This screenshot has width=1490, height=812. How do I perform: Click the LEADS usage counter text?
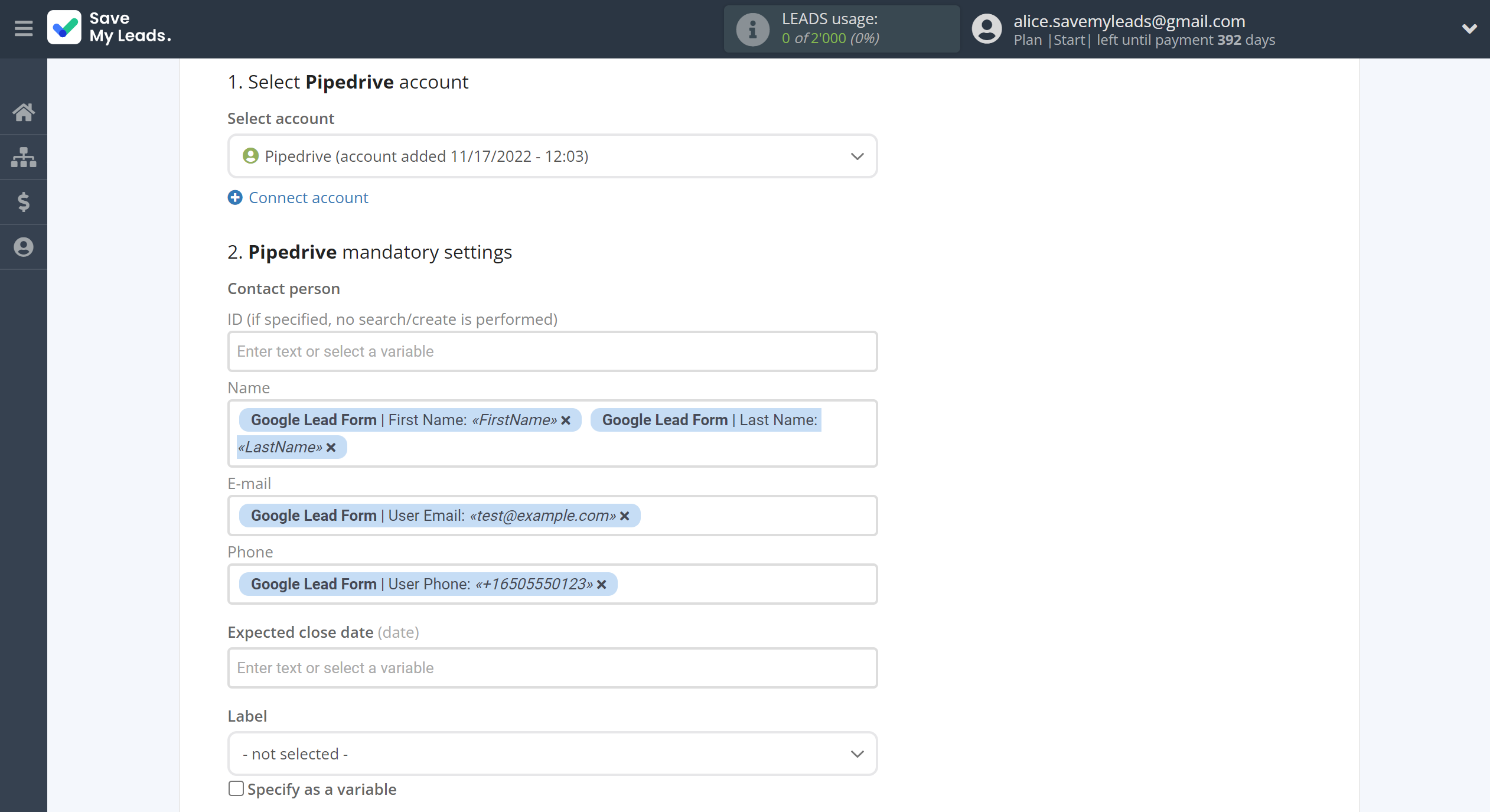pyautogui.click(x=830, y=38)
